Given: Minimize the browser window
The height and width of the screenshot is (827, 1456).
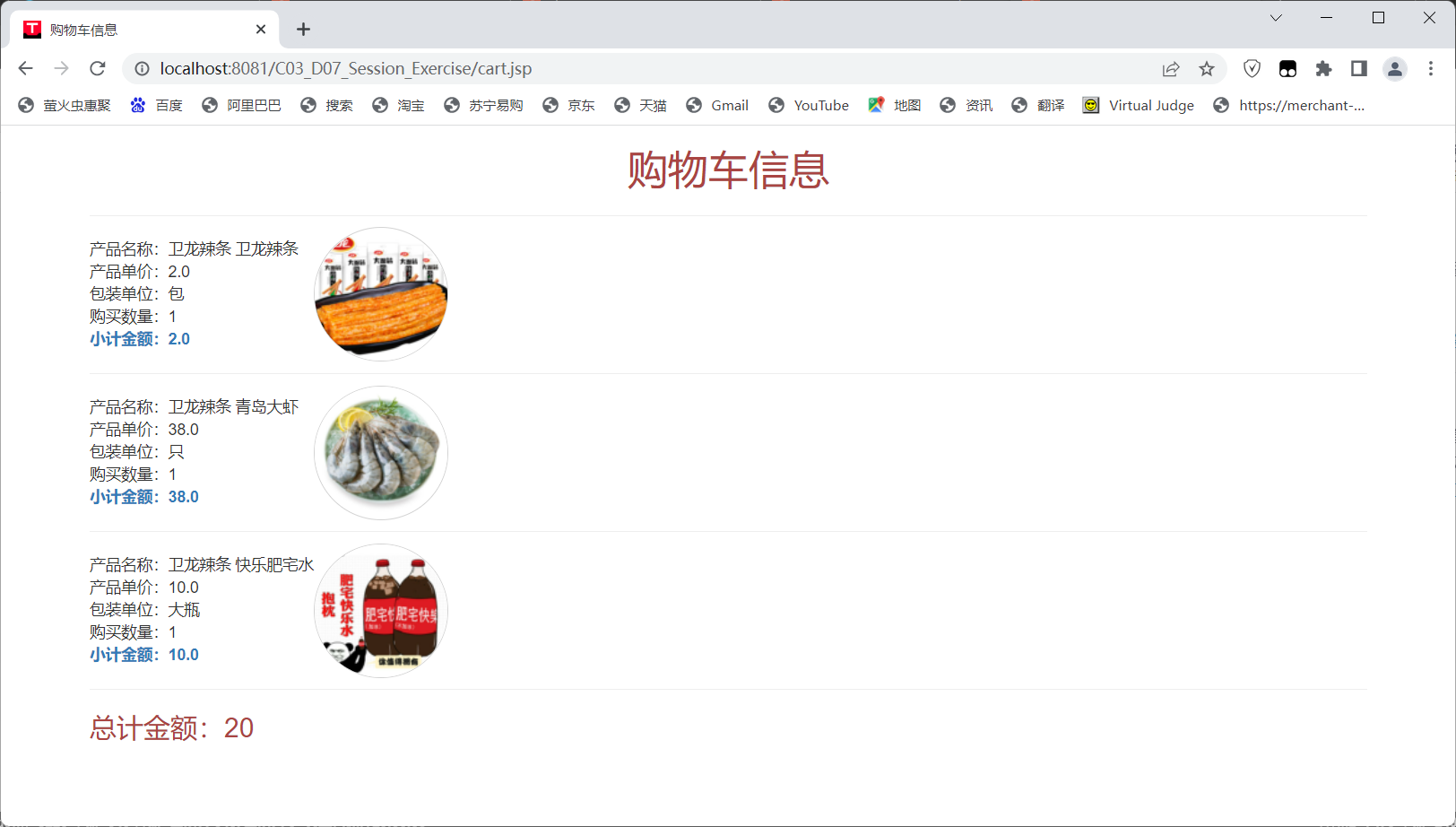Looking at the screenshot, I should 1327,18.
